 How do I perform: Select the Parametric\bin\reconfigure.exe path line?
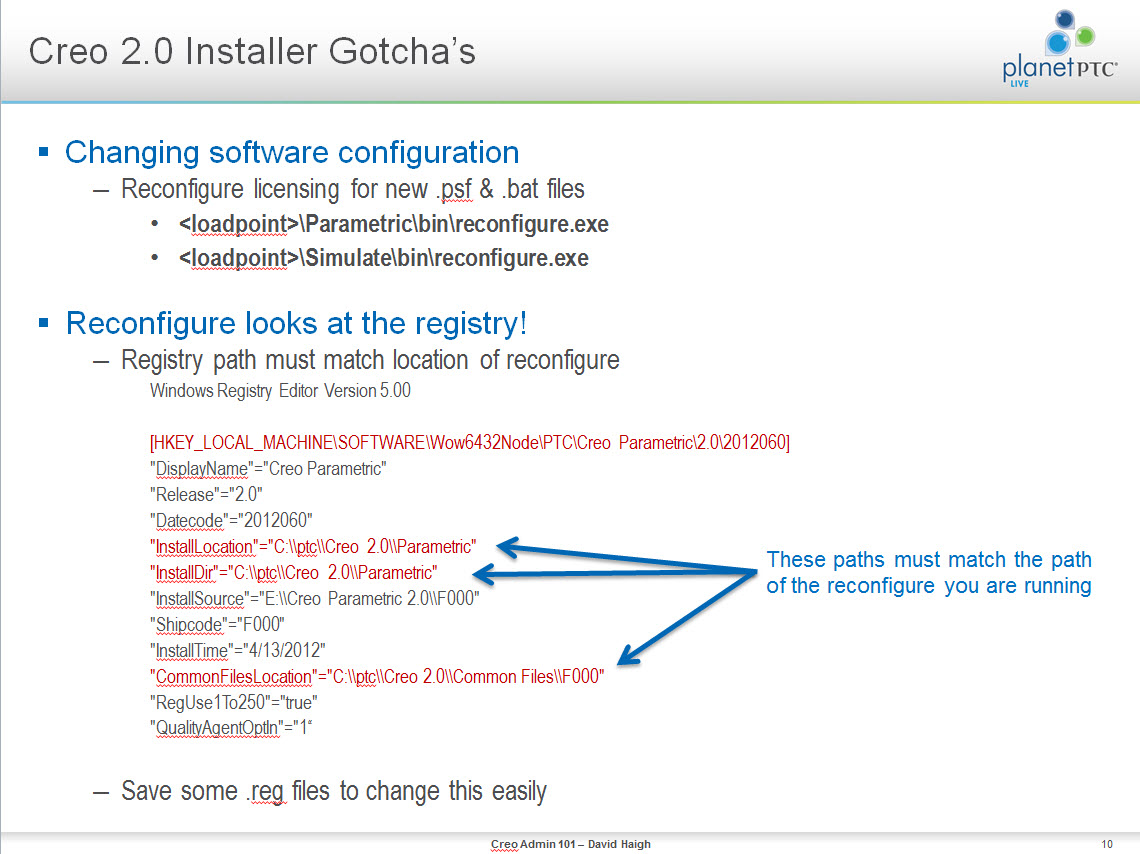(393, 224)
